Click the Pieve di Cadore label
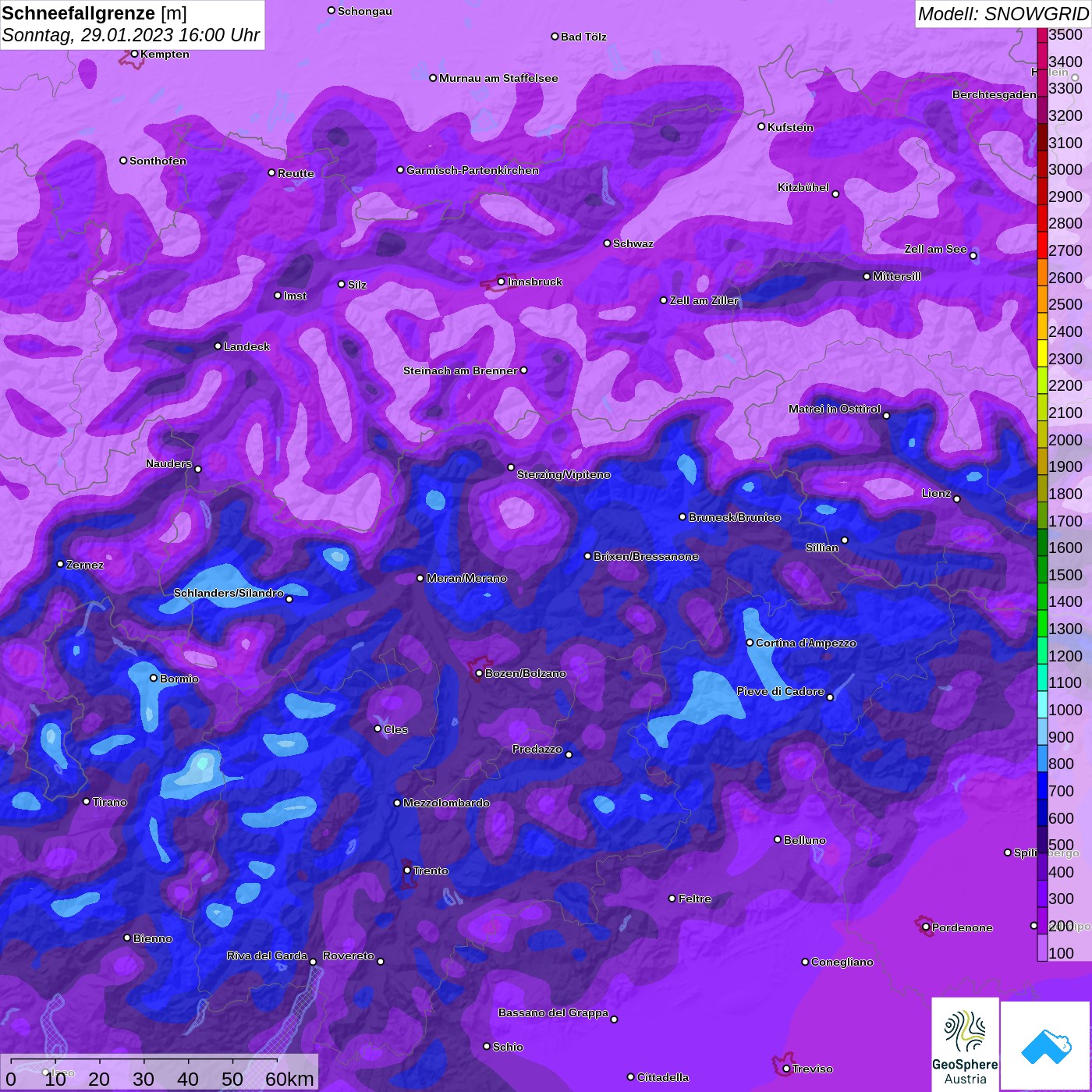The height and width of the screenshot is (1092, 1092). [781, 691]
